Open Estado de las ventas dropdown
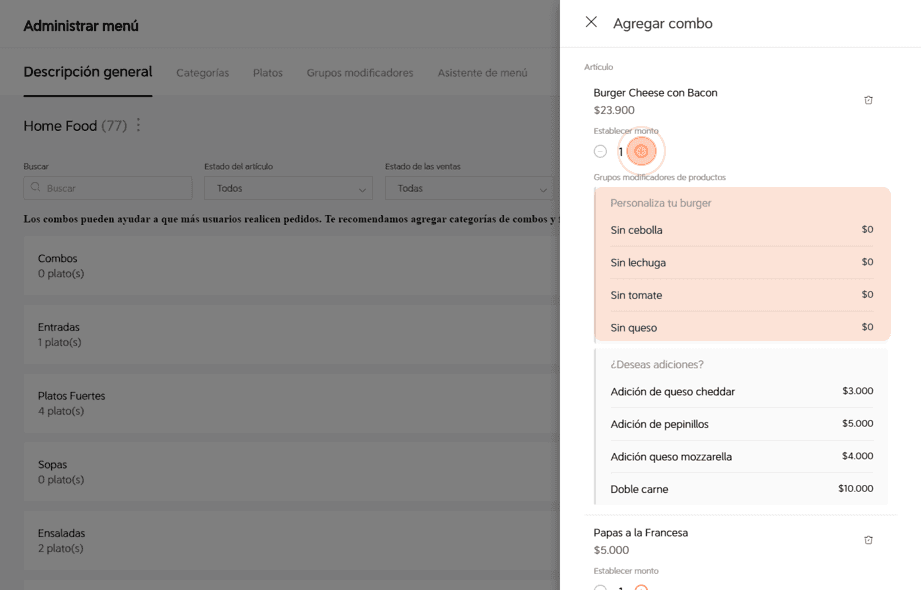The width and height of the screenshot is (921, 590). click(x=469, y=188)
